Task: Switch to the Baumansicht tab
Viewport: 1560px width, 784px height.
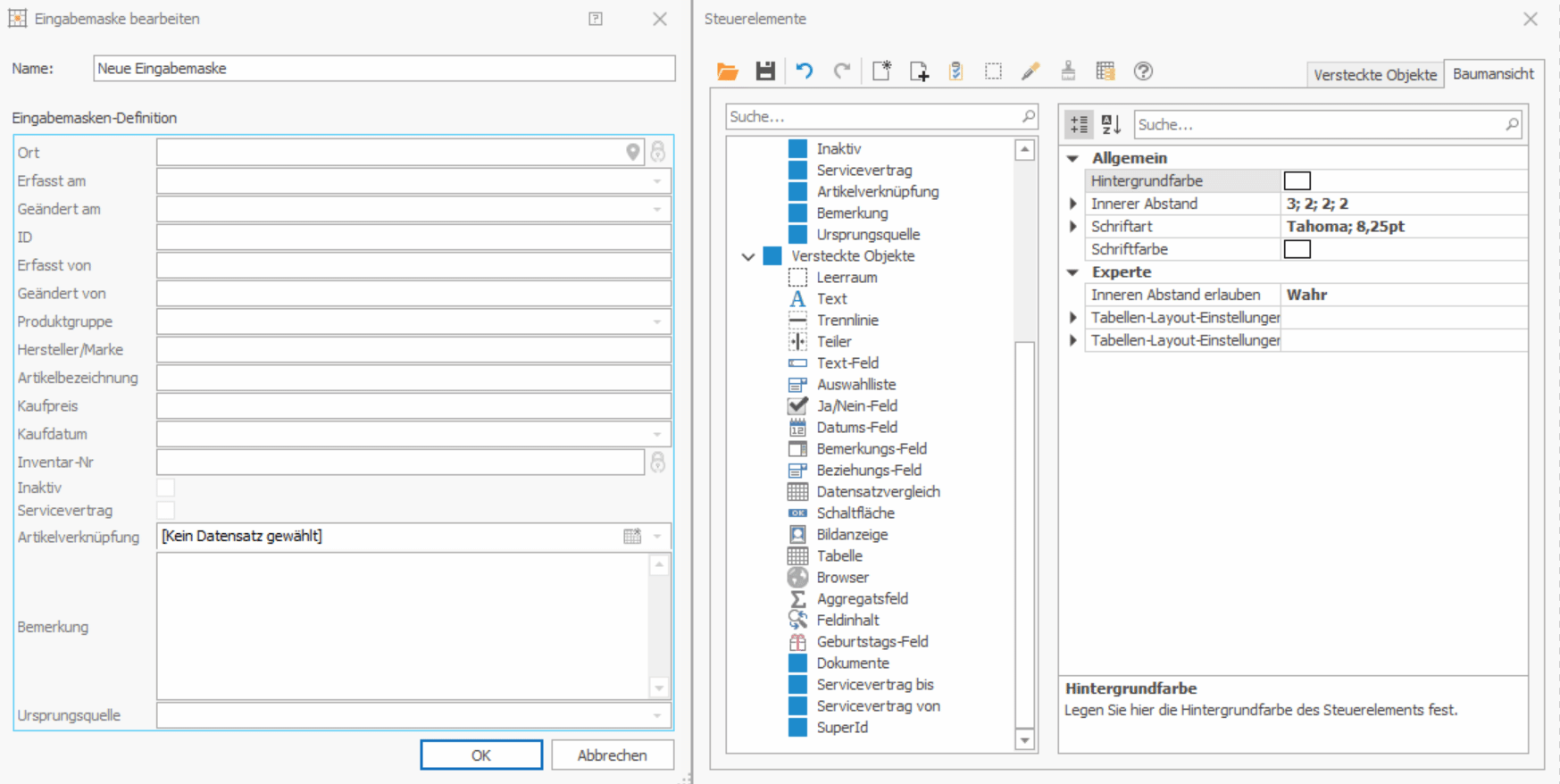Action: [x=1493, y=74]
